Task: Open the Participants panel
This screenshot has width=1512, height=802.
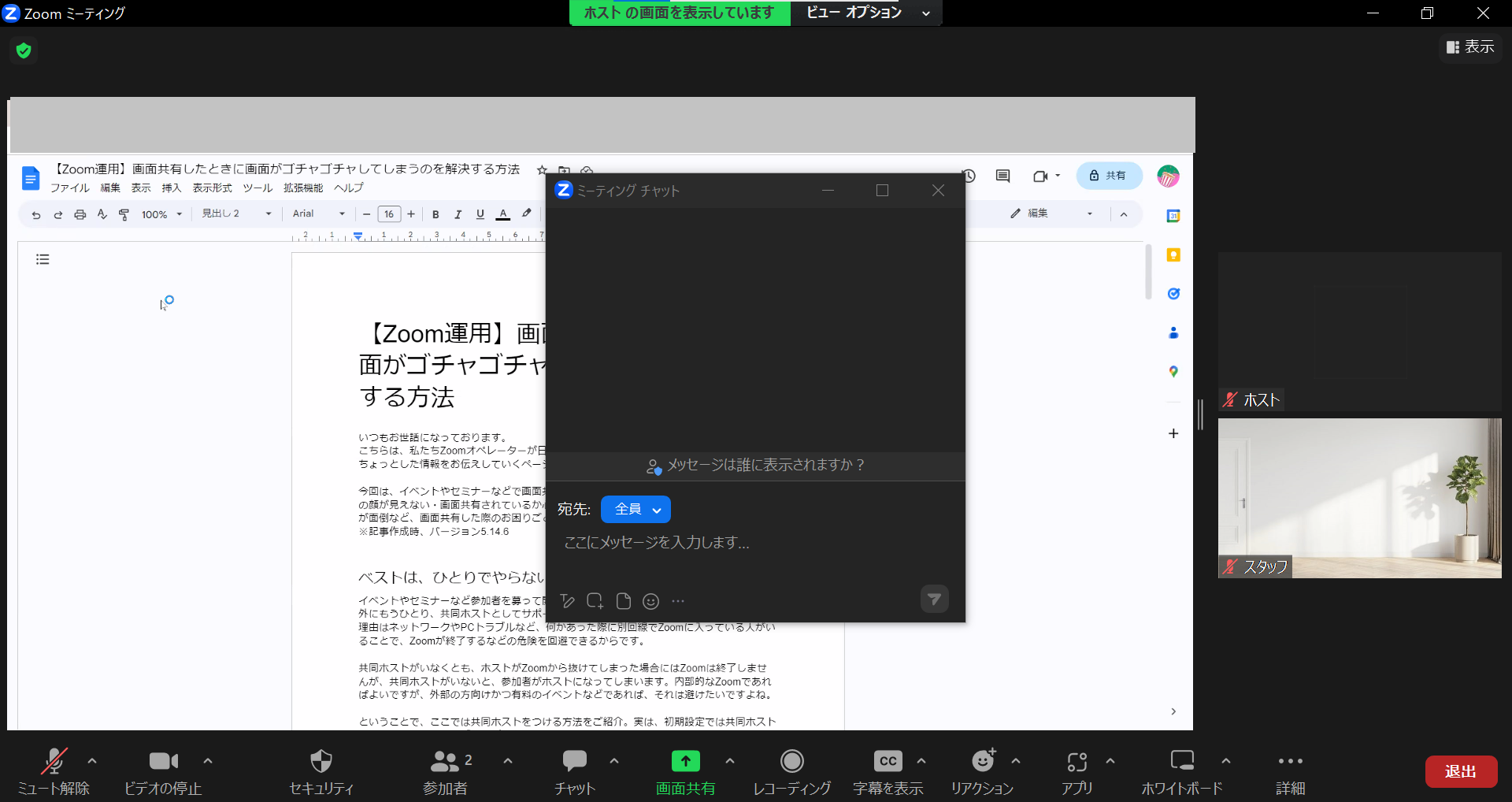Action: [446, 762]
